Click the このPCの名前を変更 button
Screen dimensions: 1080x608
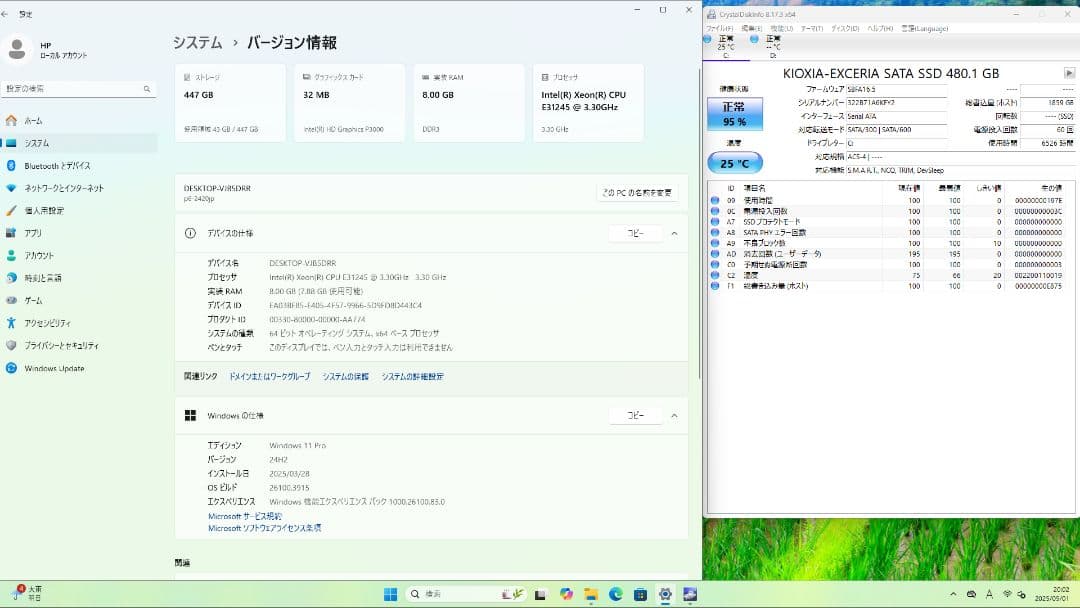coord(636,192)
